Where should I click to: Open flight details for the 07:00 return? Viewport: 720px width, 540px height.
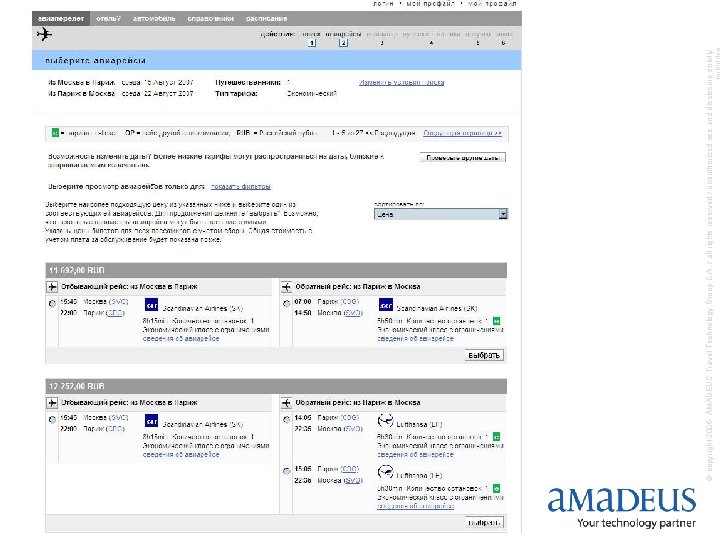pos(415,338)
